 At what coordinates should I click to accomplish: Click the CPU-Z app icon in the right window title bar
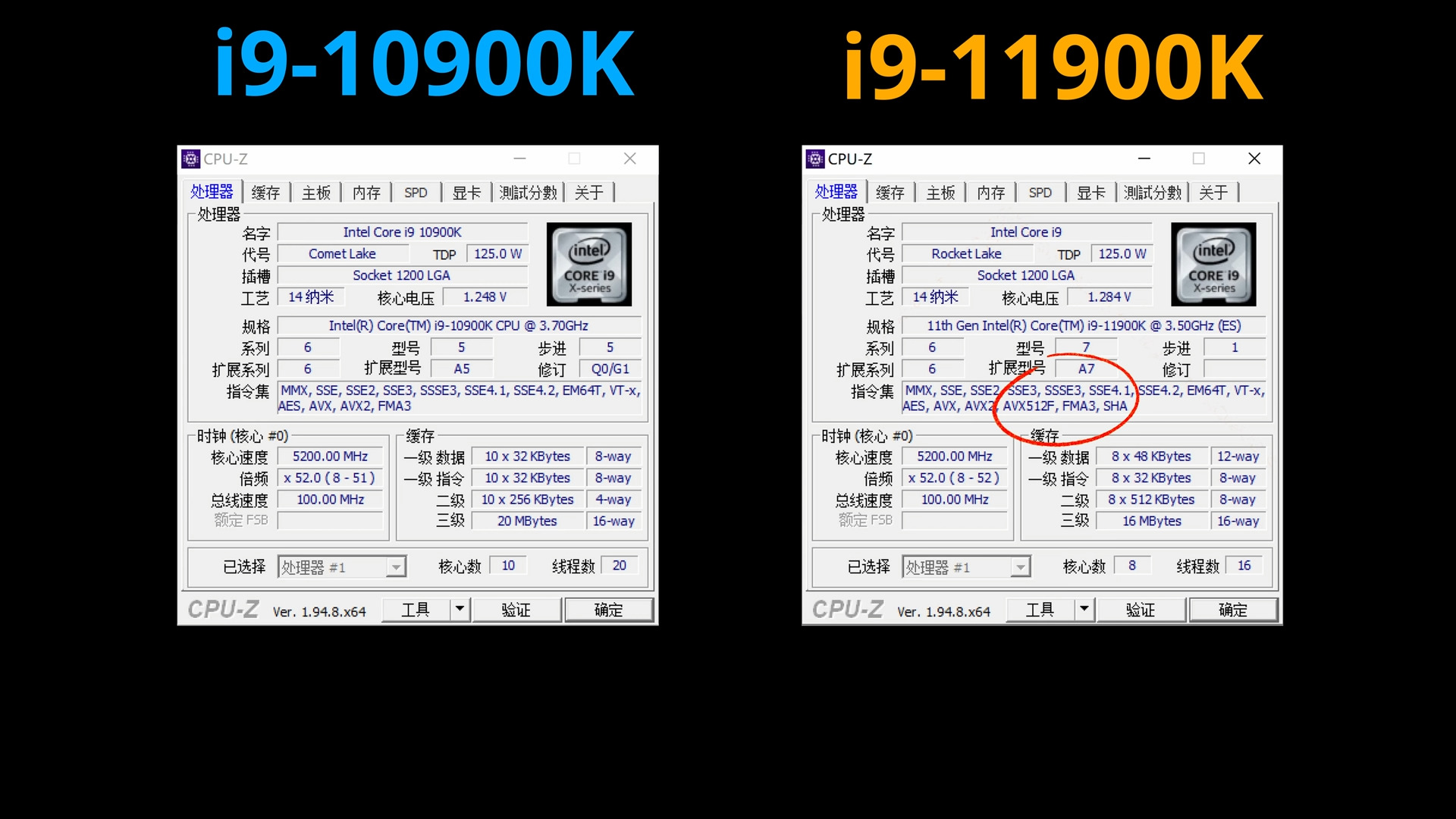pyautogui.click(x=815, y=158)
